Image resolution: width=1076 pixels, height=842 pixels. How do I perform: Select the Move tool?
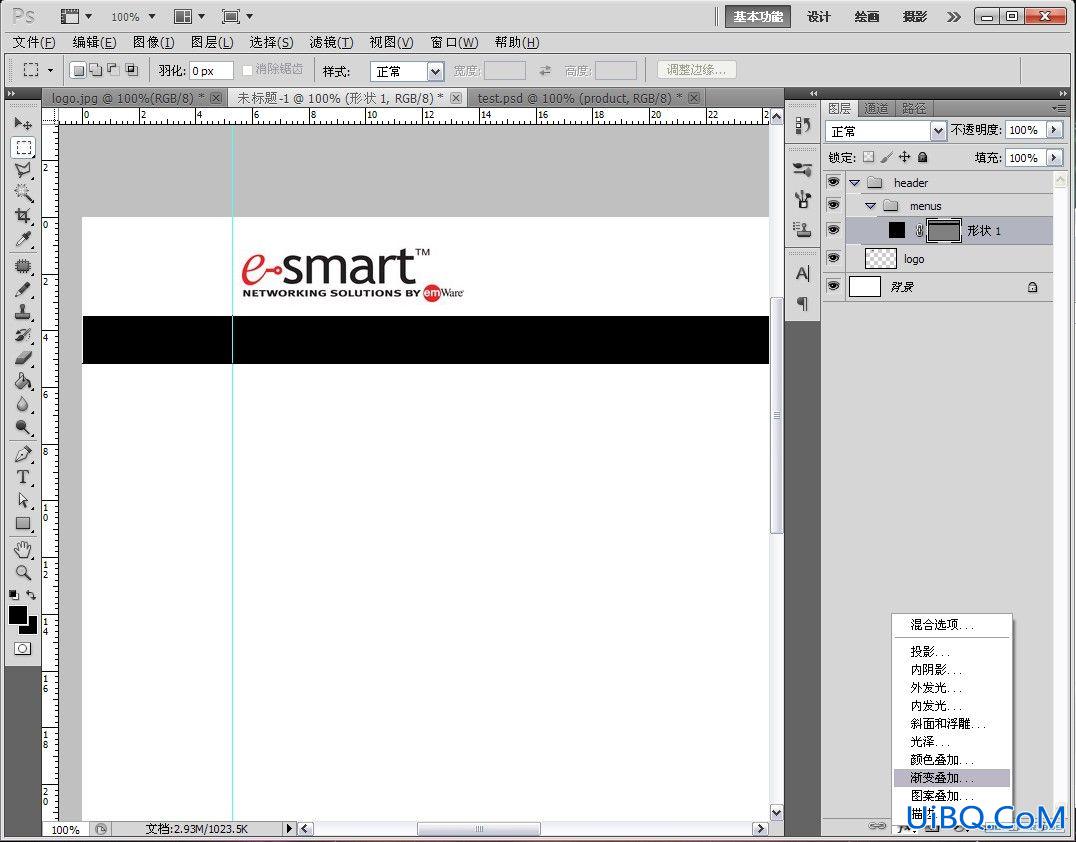click(23, 124)
